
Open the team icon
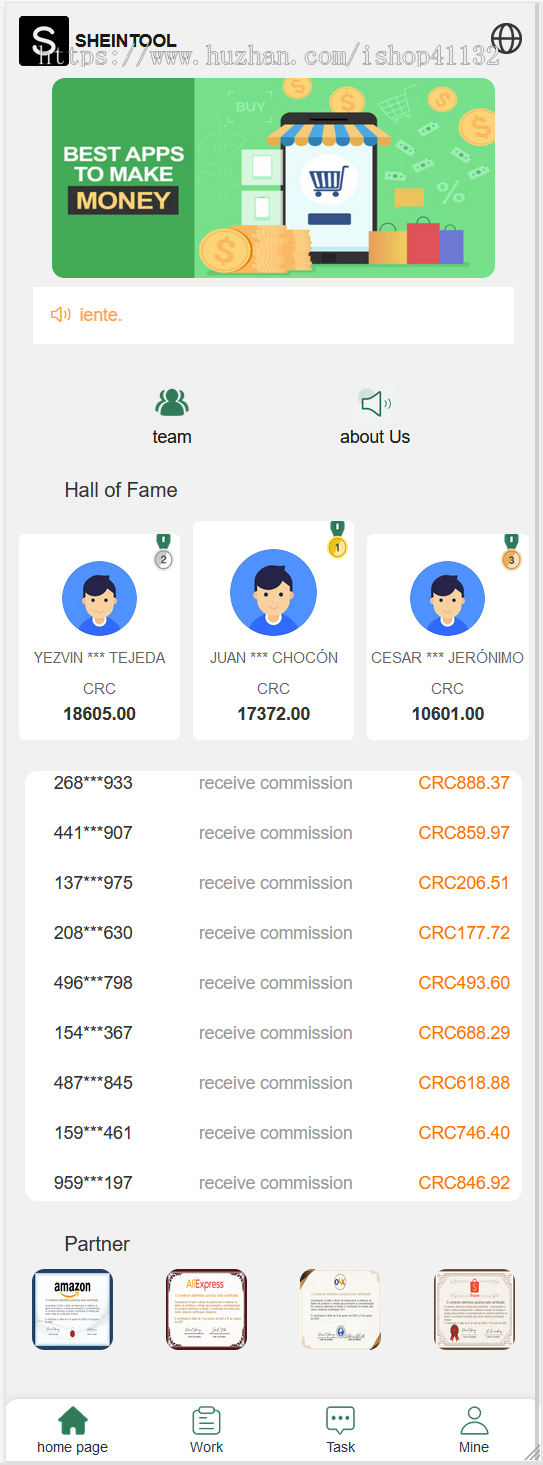pos(172,403)
